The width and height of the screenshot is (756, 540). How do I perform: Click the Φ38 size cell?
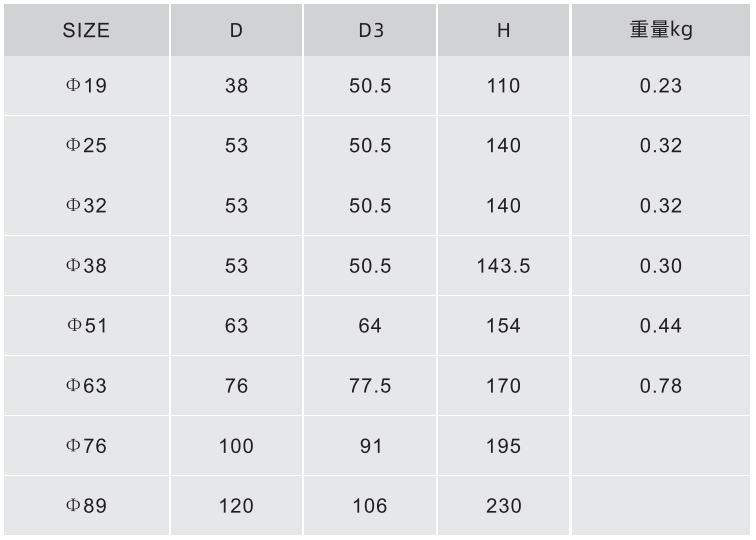click(86, 266)
